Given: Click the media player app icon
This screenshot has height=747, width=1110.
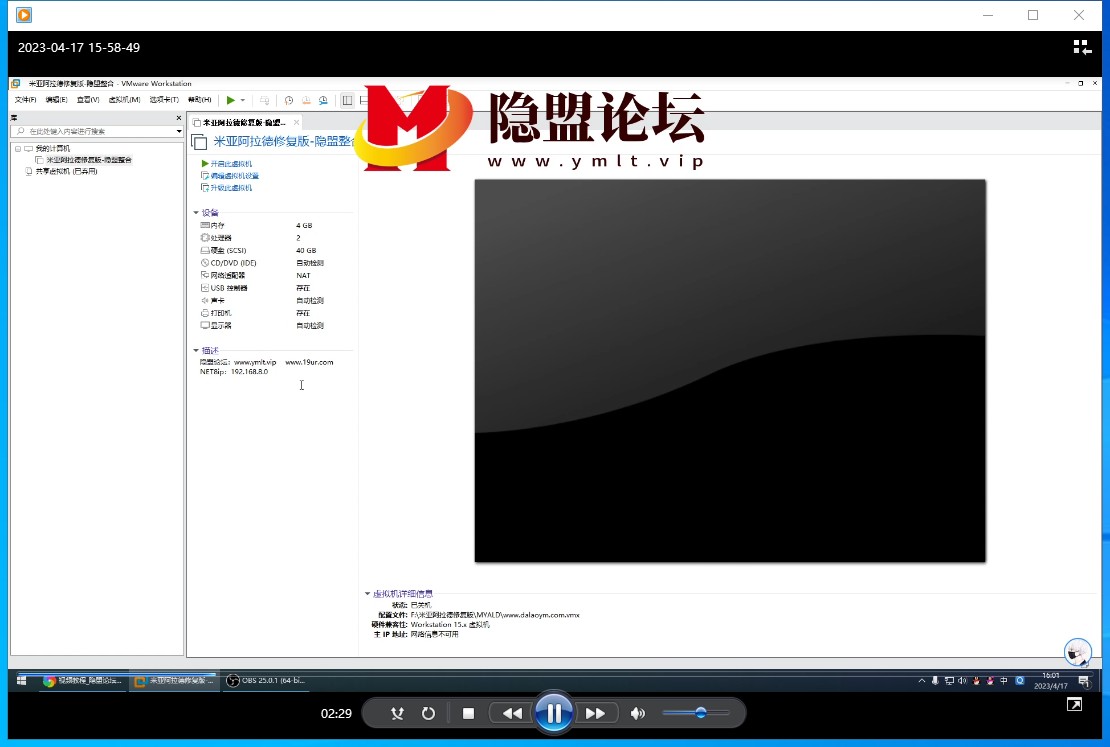Looking at the screenshot, I should [x=24, y=15].
